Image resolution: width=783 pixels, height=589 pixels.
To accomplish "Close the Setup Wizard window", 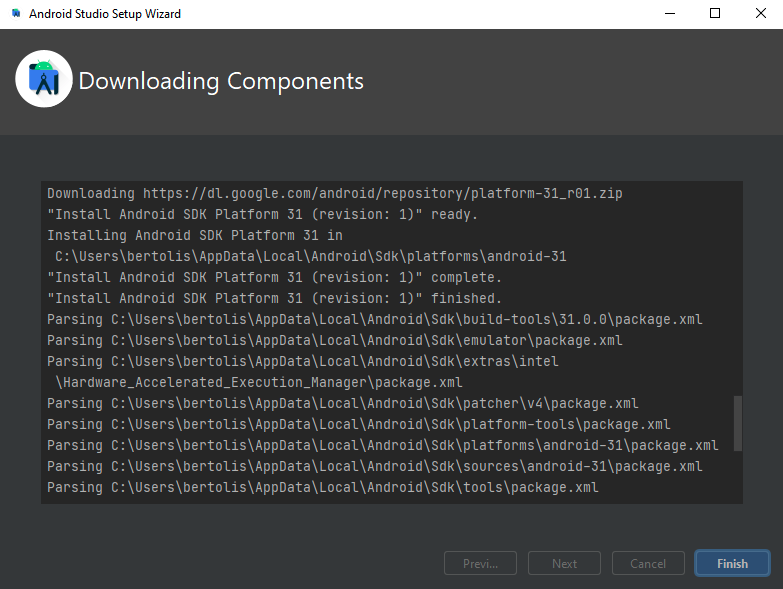I will (x=760, y=13).
